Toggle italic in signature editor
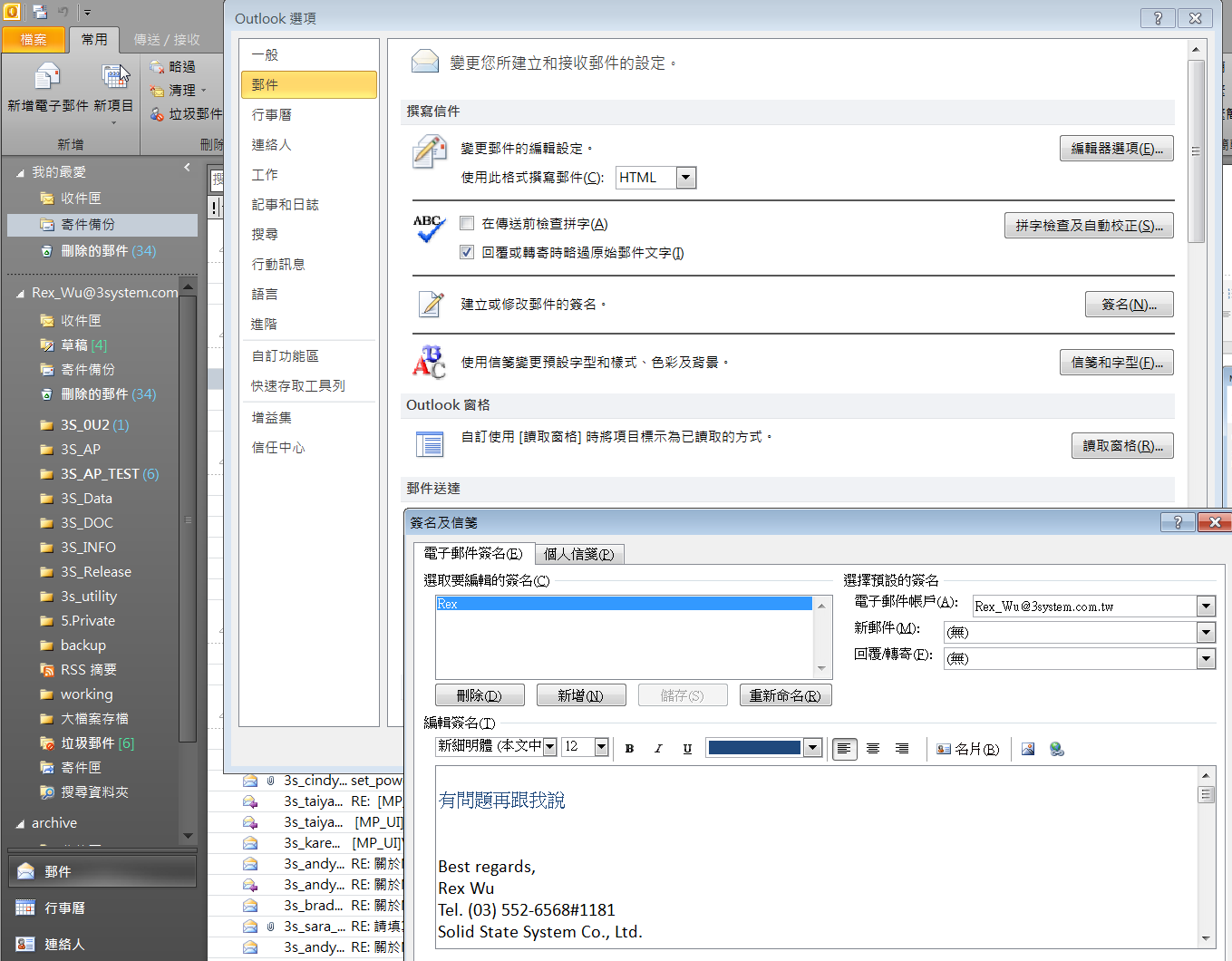 (x=658, y=748)
